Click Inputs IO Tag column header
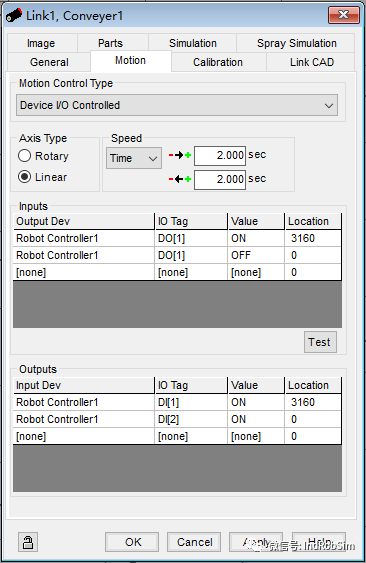The height and width of the screenshot is (563, 366). (x=191, y=221)
